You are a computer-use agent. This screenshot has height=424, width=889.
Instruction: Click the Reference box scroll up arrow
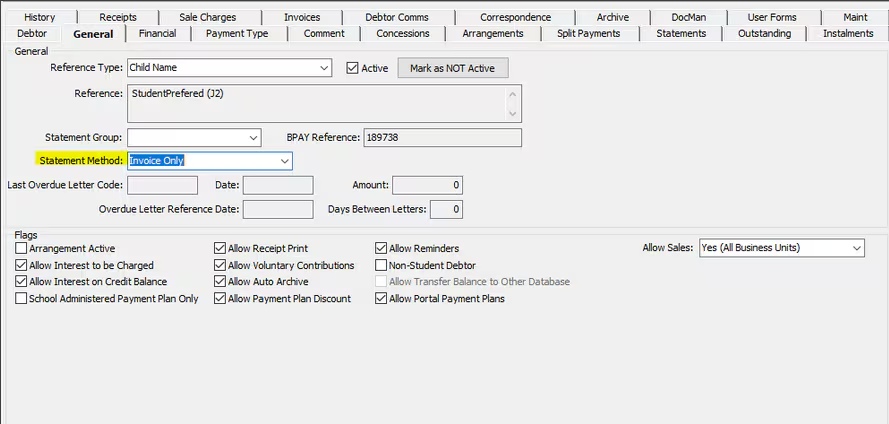pyautogui.click(x=513, y=94)
